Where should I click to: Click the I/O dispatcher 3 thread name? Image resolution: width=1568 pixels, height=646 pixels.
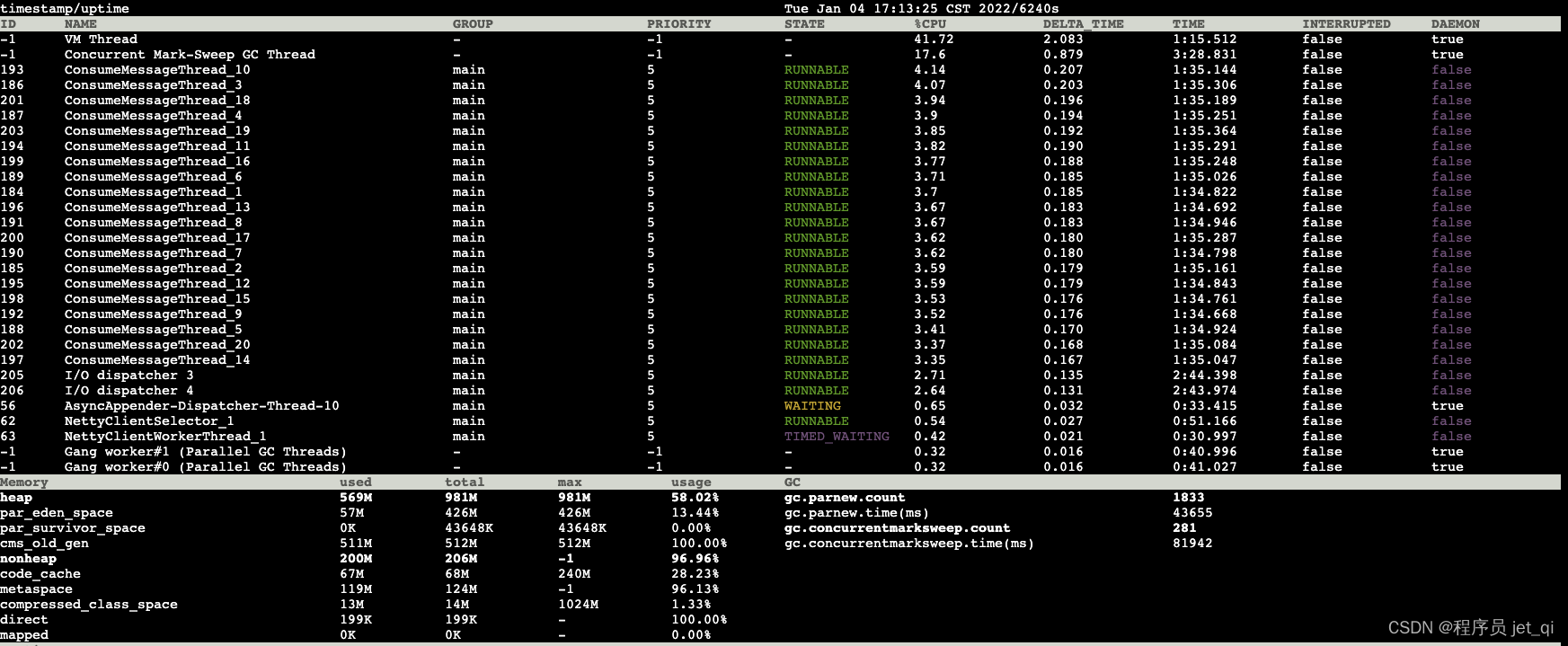point(128,376)
